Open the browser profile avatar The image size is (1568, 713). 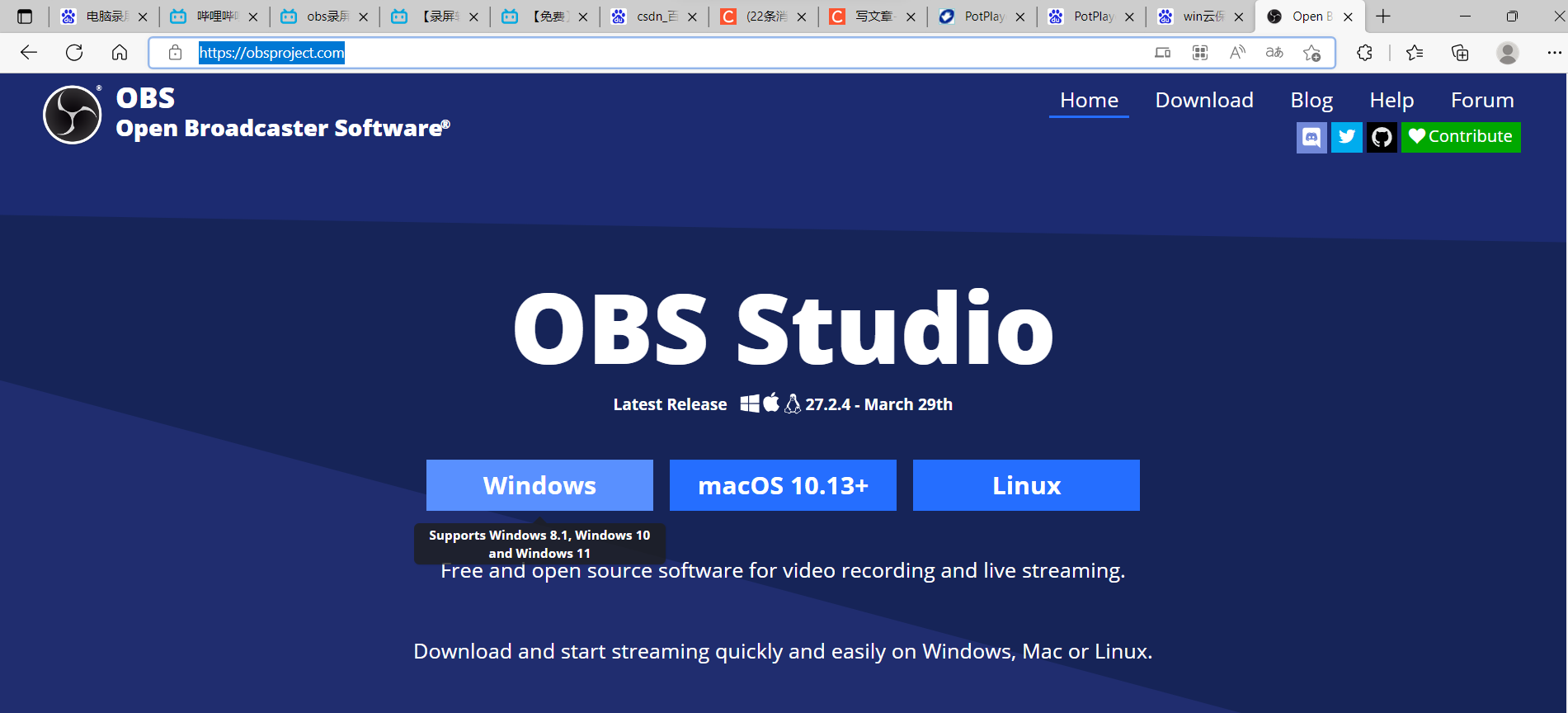(x=1508, y=53)
